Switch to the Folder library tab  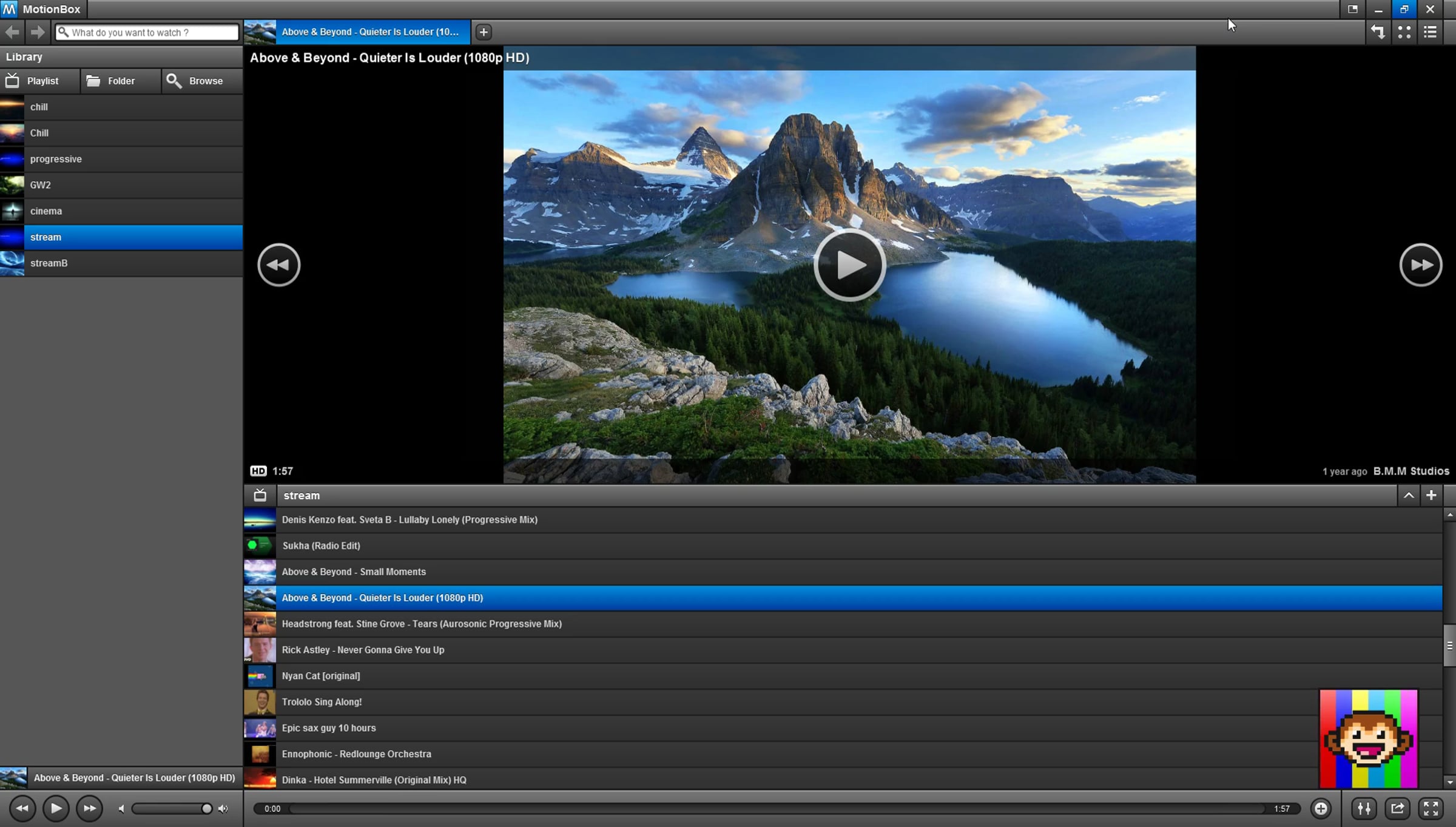coord(120,81)
